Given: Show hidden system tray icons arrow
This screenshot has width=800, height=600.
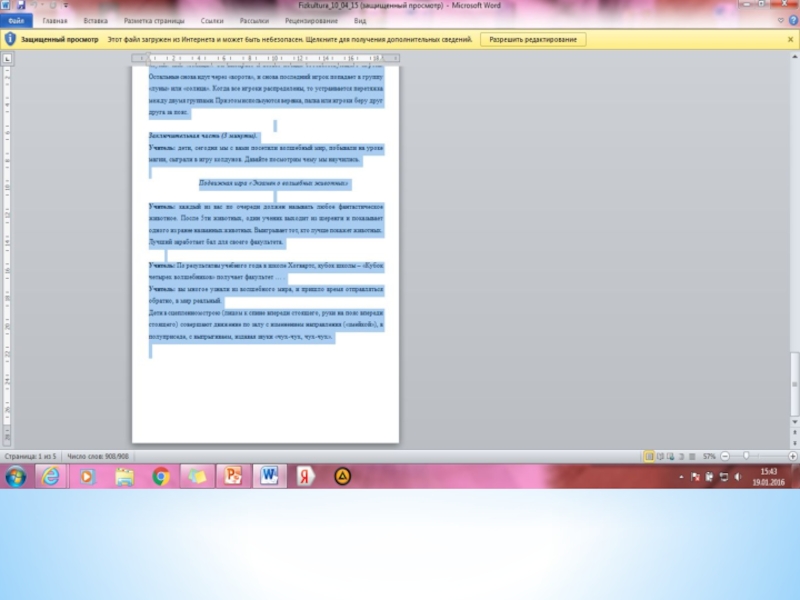Looking at the screenshot, I should [681, 477].
